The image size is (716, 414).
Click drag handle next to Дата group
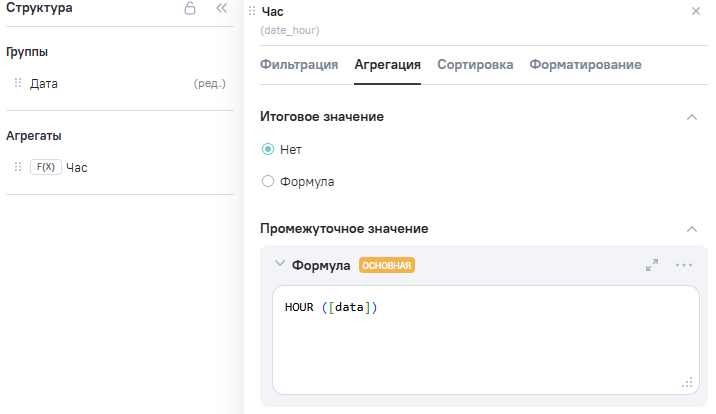pyautogui.click(x=18, y=84)
